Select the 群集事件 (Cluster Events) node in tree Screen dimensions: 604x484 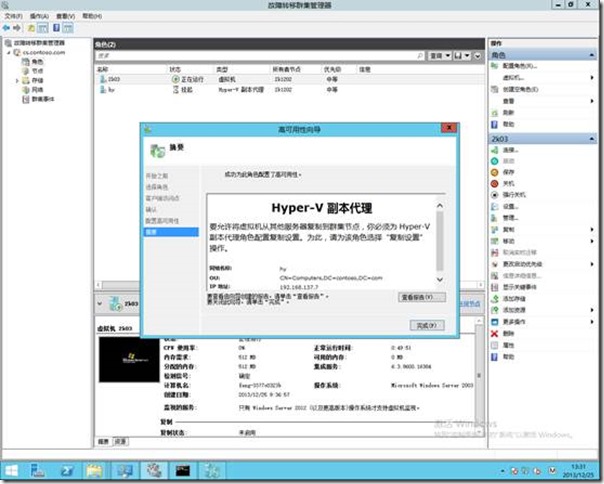(42, 99)
